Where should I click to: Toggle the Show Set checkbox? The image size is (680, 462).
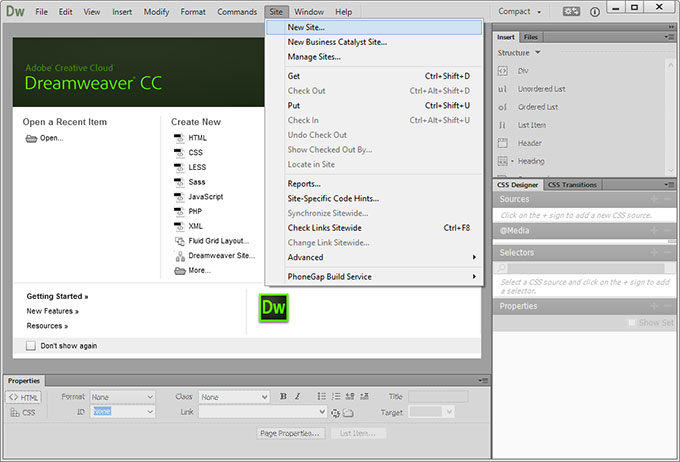(631, 322)
